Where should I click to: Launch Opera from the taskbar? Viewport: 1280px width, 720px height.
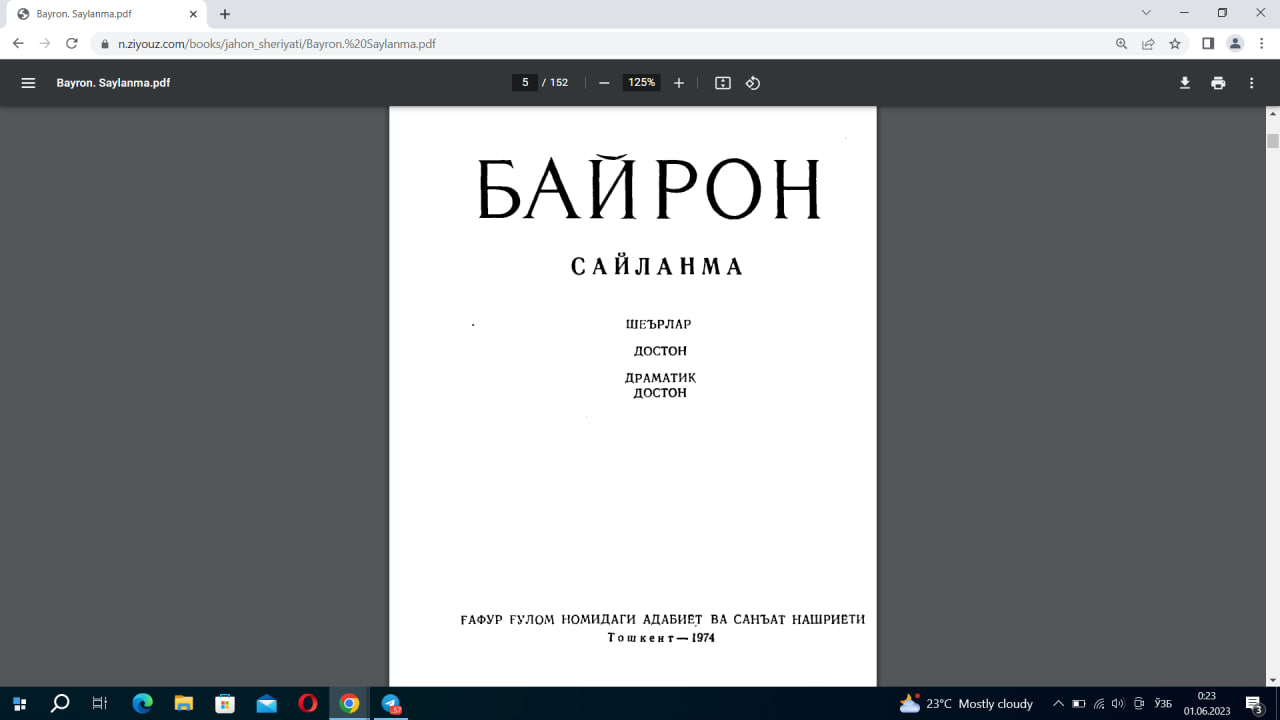pos(306,703)
